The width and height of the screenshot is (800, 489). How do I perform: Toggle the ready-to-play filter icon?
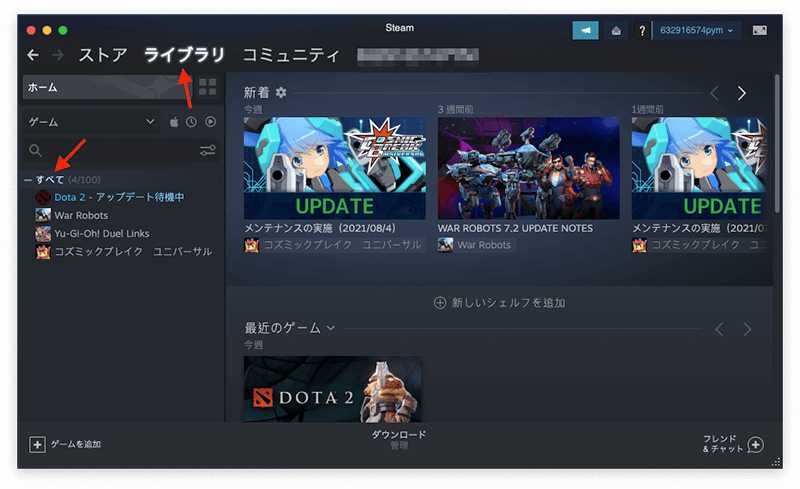210,122
